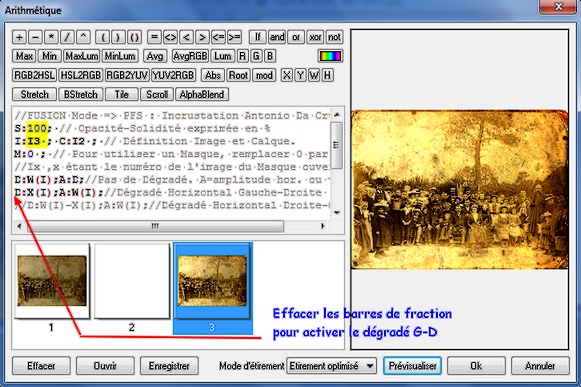Insert the Lum function
Screen dimensions: 581x387
pyautogui.click(x=223, y=56)
